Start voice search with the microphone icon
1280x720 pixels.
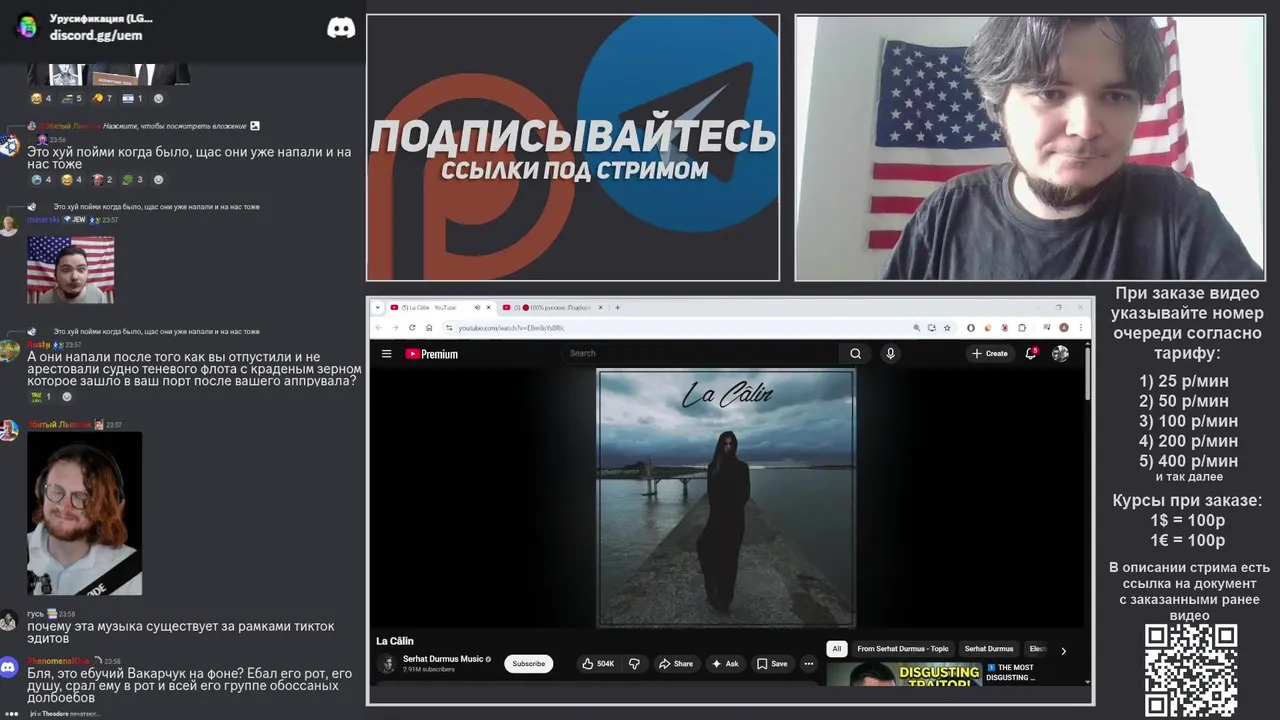tap(890, 353)
